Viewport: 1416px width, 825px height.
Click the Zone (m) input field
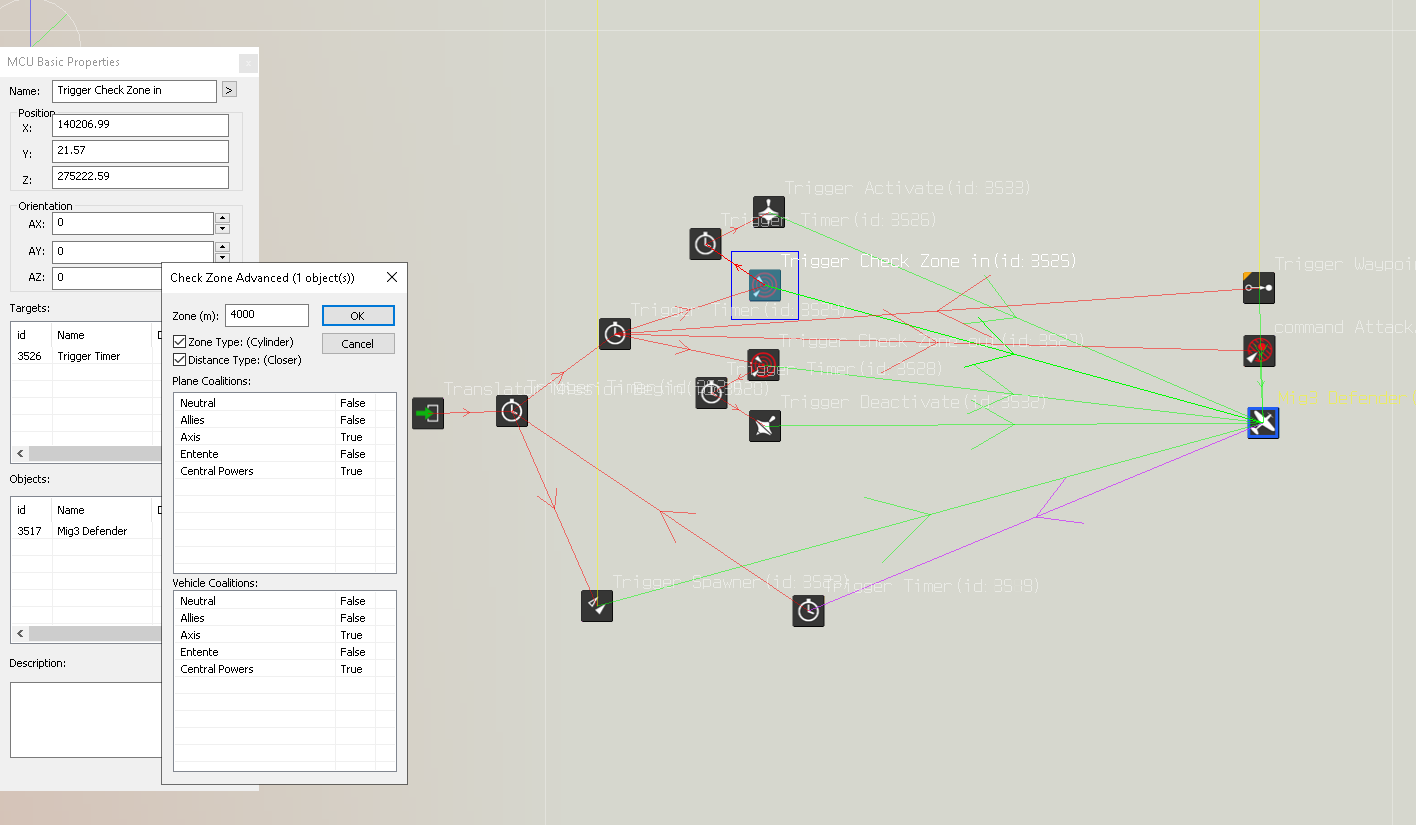pyautogui.click(x=267, y=315)
